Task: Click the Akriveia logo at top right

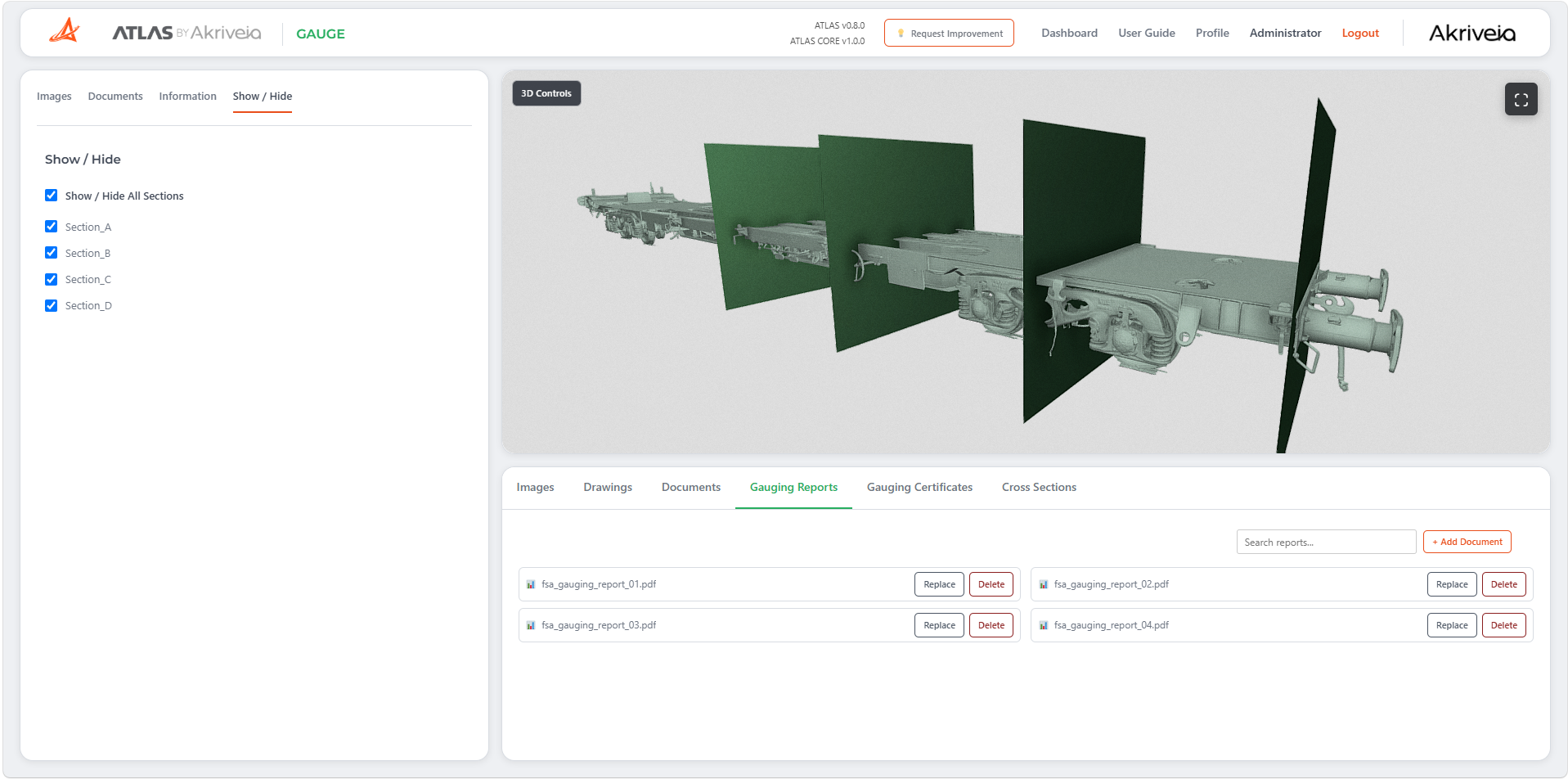Action: tap(1471, 33)
